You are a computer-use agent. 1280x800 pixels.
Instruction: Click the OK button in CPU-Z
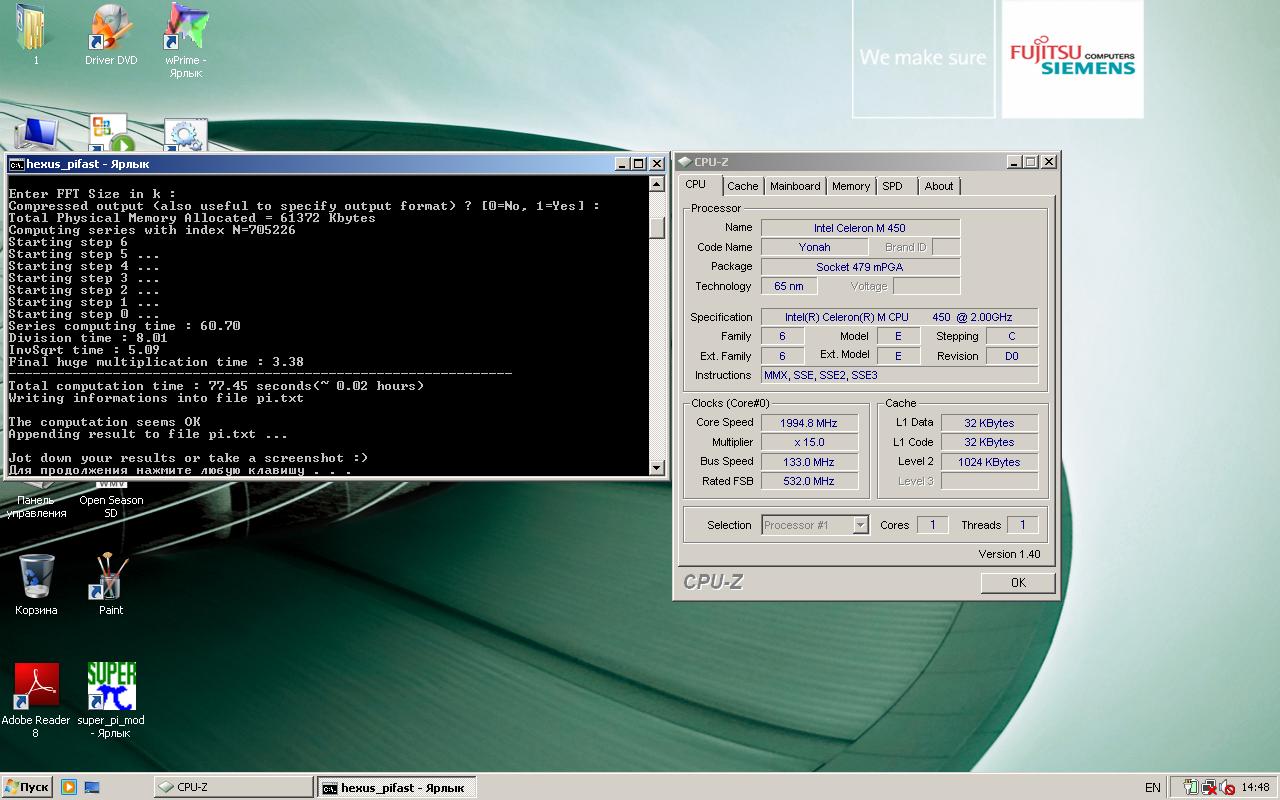[1018, 582]
